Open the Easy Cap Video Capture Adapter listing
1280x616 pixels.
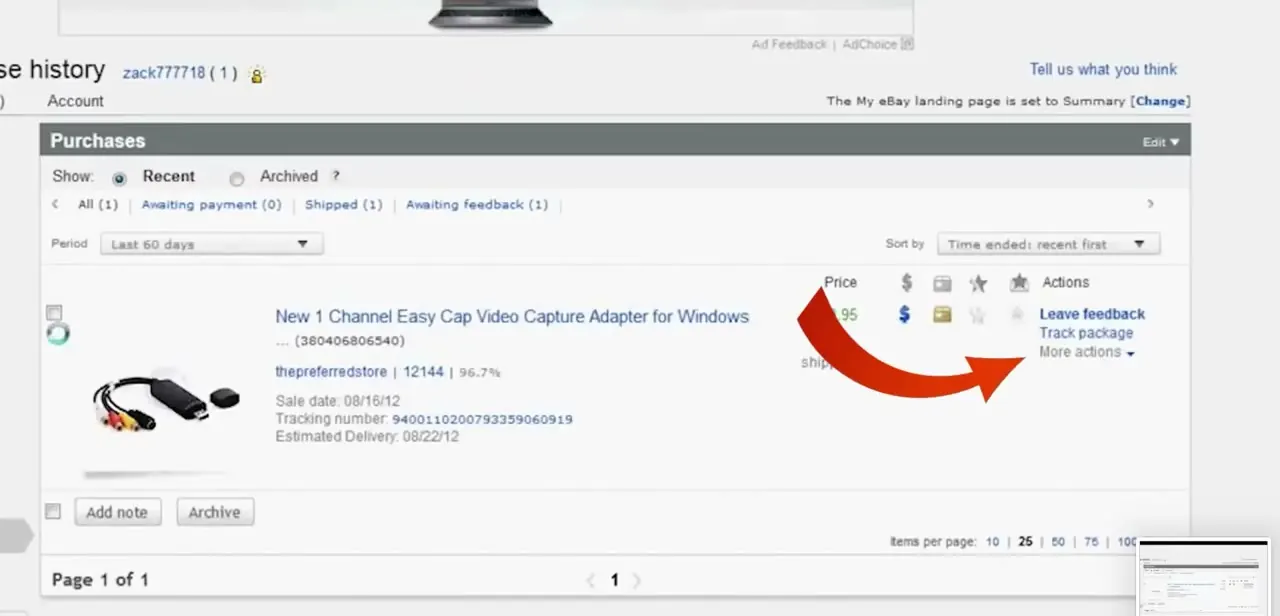pyautogui.click(x=512, y=317)
